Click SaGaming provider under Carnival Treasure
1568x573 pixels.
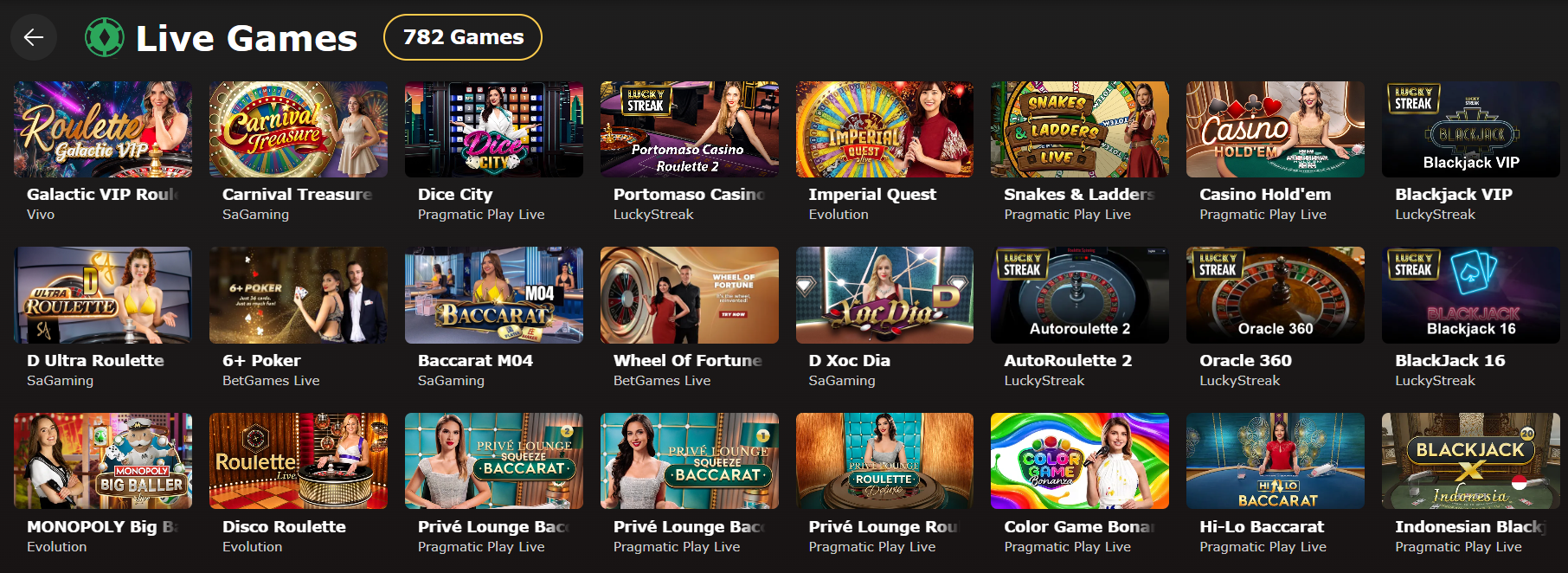pos(255,215)
